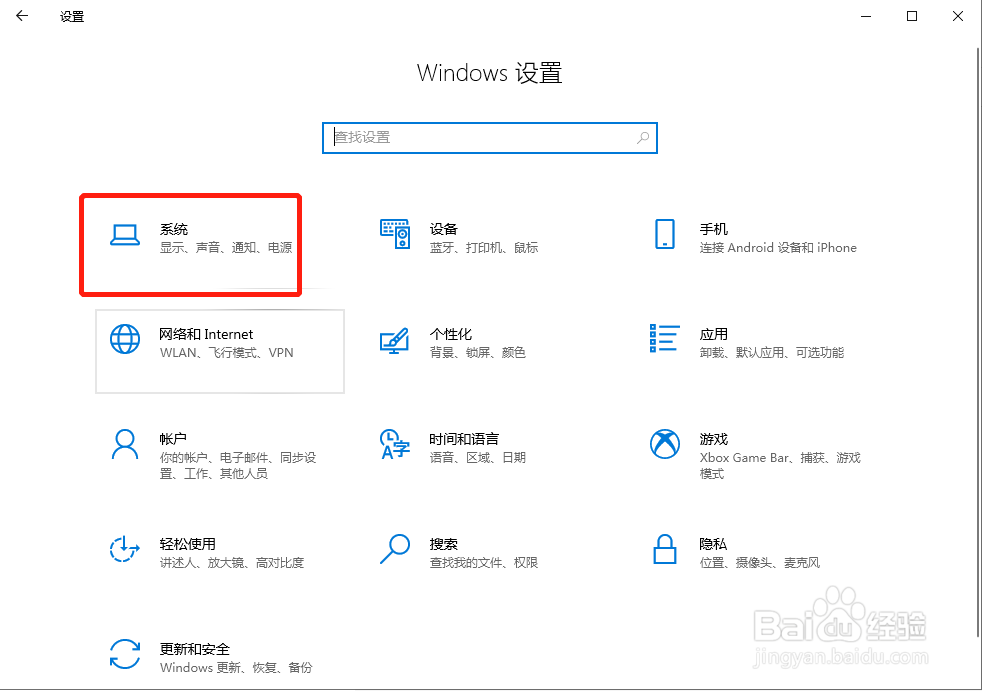Viewport: 982px width, 691px height.
Task: Click the text WLAN、飞行模式、VPN
Action: [x=227, y=353]
